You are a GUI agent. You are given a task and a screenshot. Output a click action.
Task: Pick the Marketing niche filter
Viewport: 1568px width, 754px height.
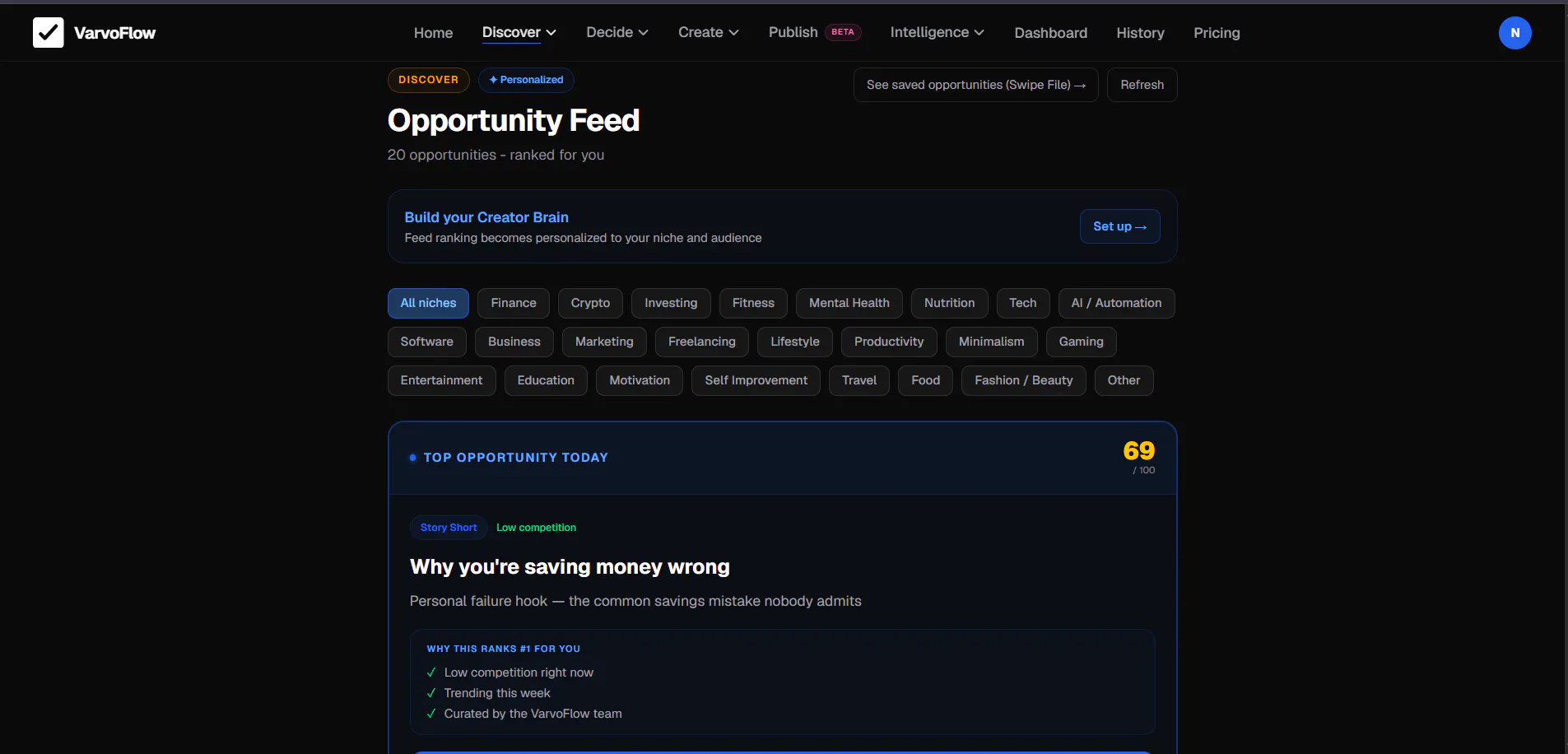click(604, 342)
